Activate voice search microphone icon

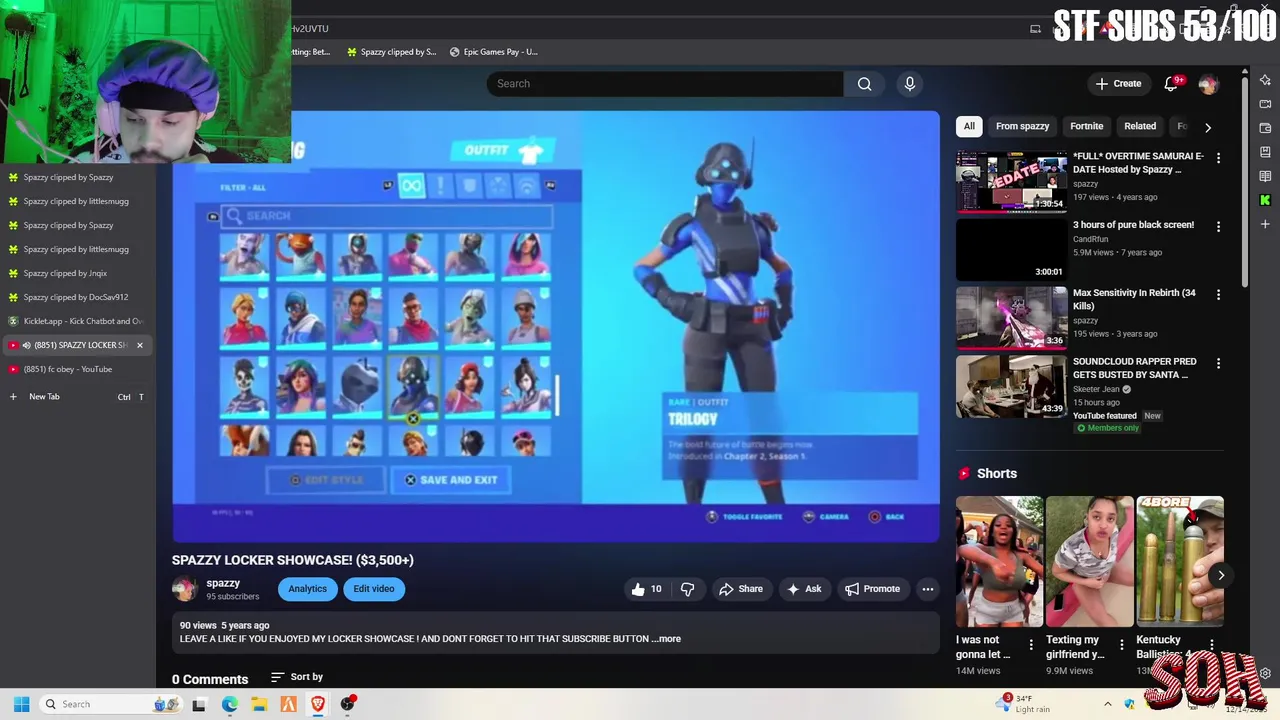[910, 84]
